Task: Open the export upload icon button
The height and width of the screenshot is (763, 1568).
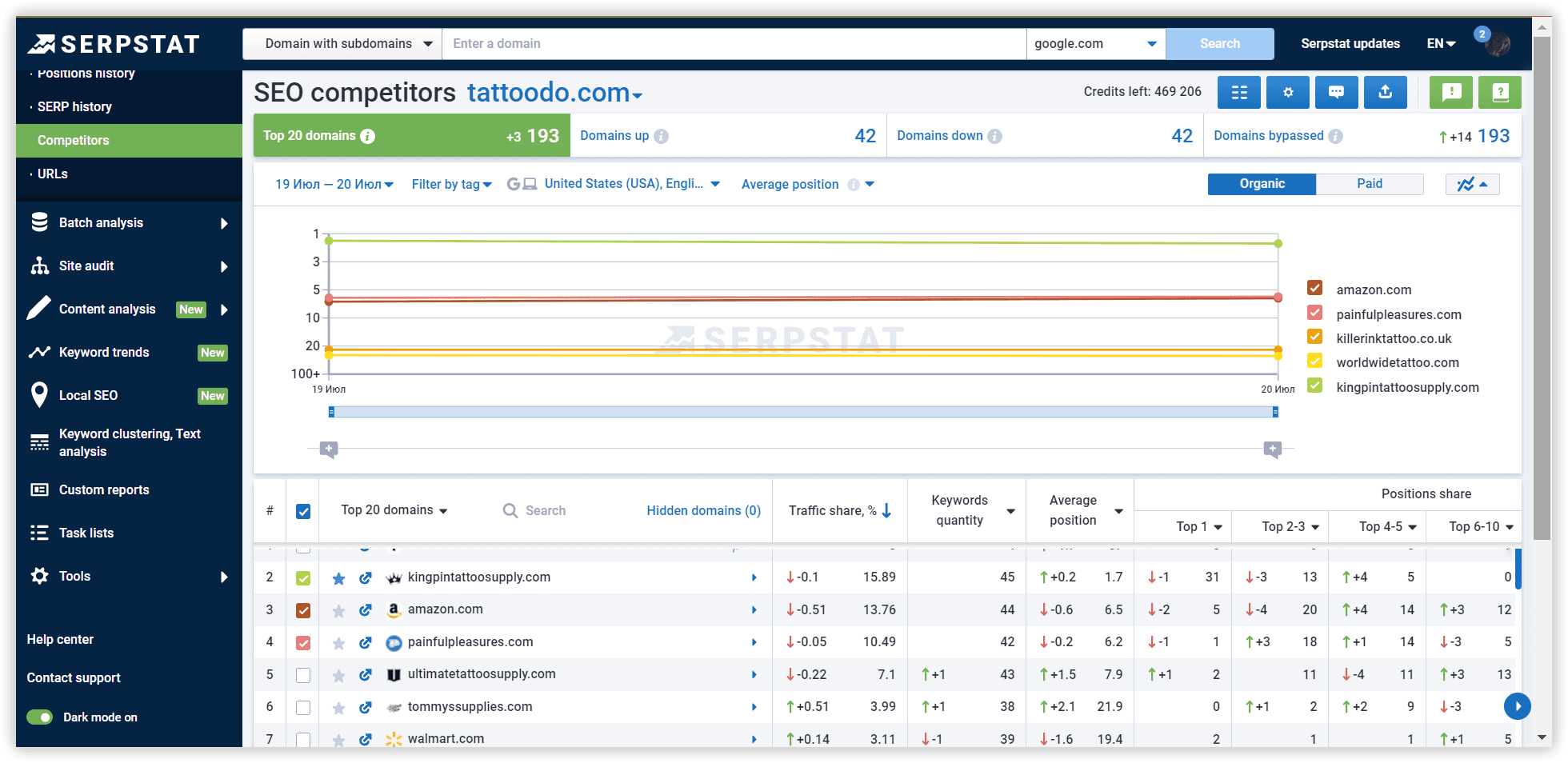Action: [1385, 93]
